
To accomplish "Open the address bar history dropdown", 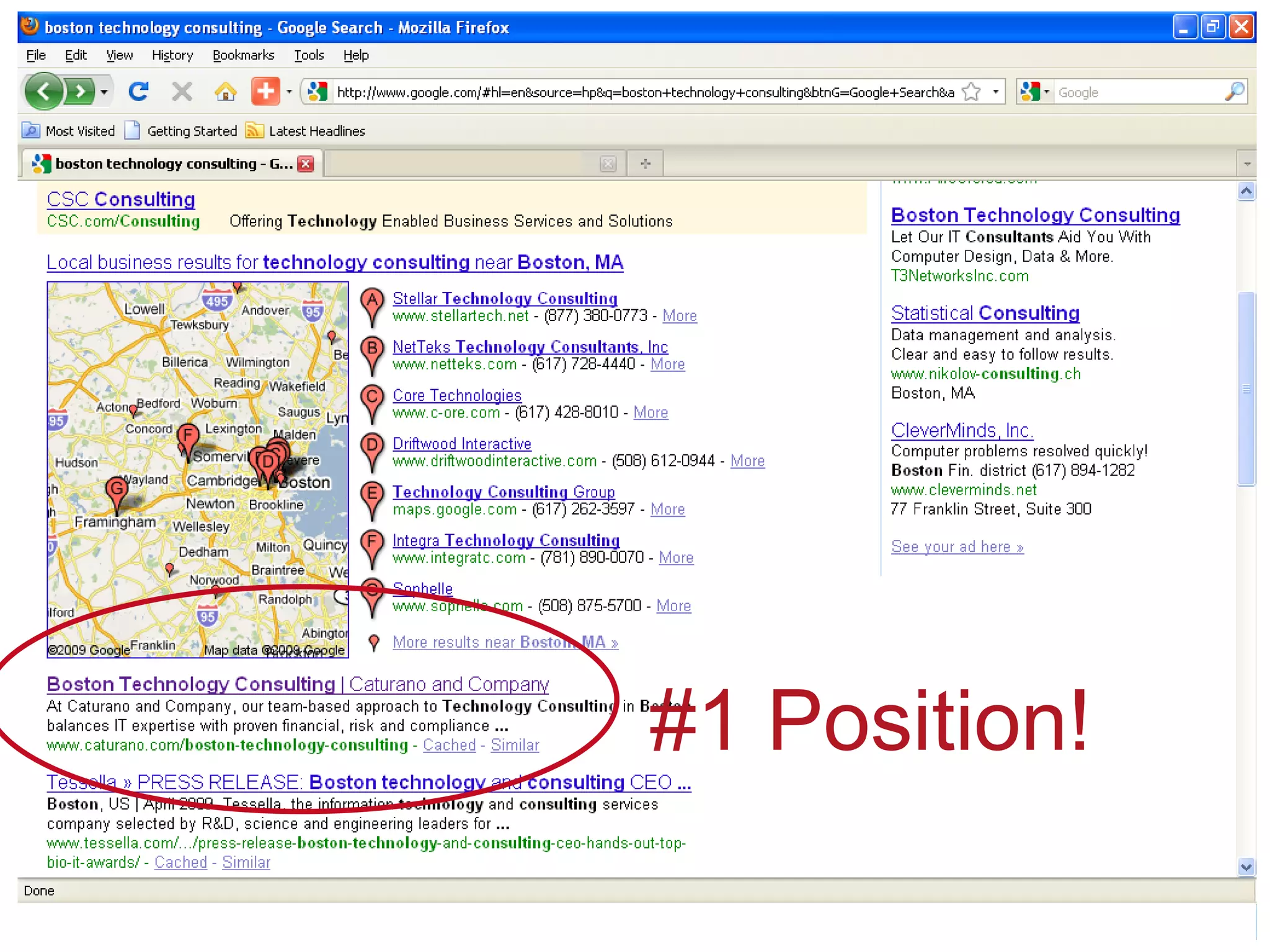I will [x=995, y=92].
